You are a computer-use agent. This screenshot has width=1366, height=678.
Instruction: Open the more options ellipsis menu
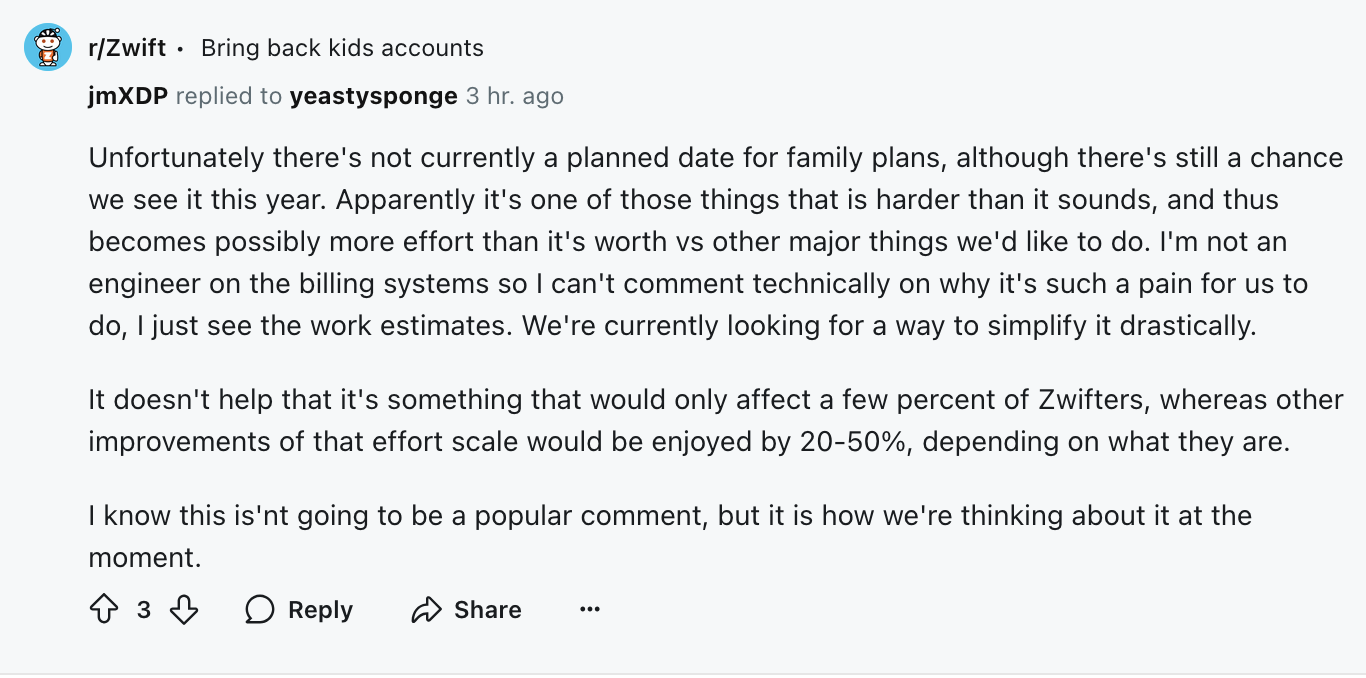(x=590, y=609)
